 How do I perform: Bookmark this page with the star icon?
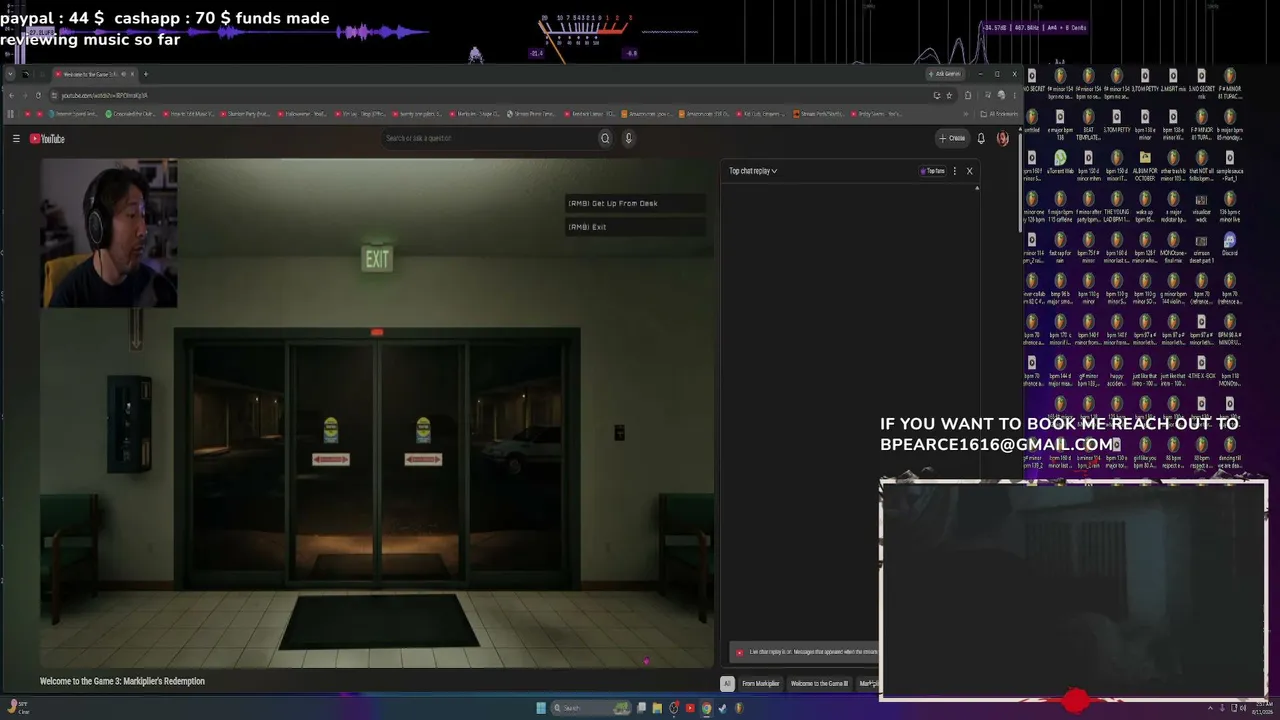click(949, 95)
